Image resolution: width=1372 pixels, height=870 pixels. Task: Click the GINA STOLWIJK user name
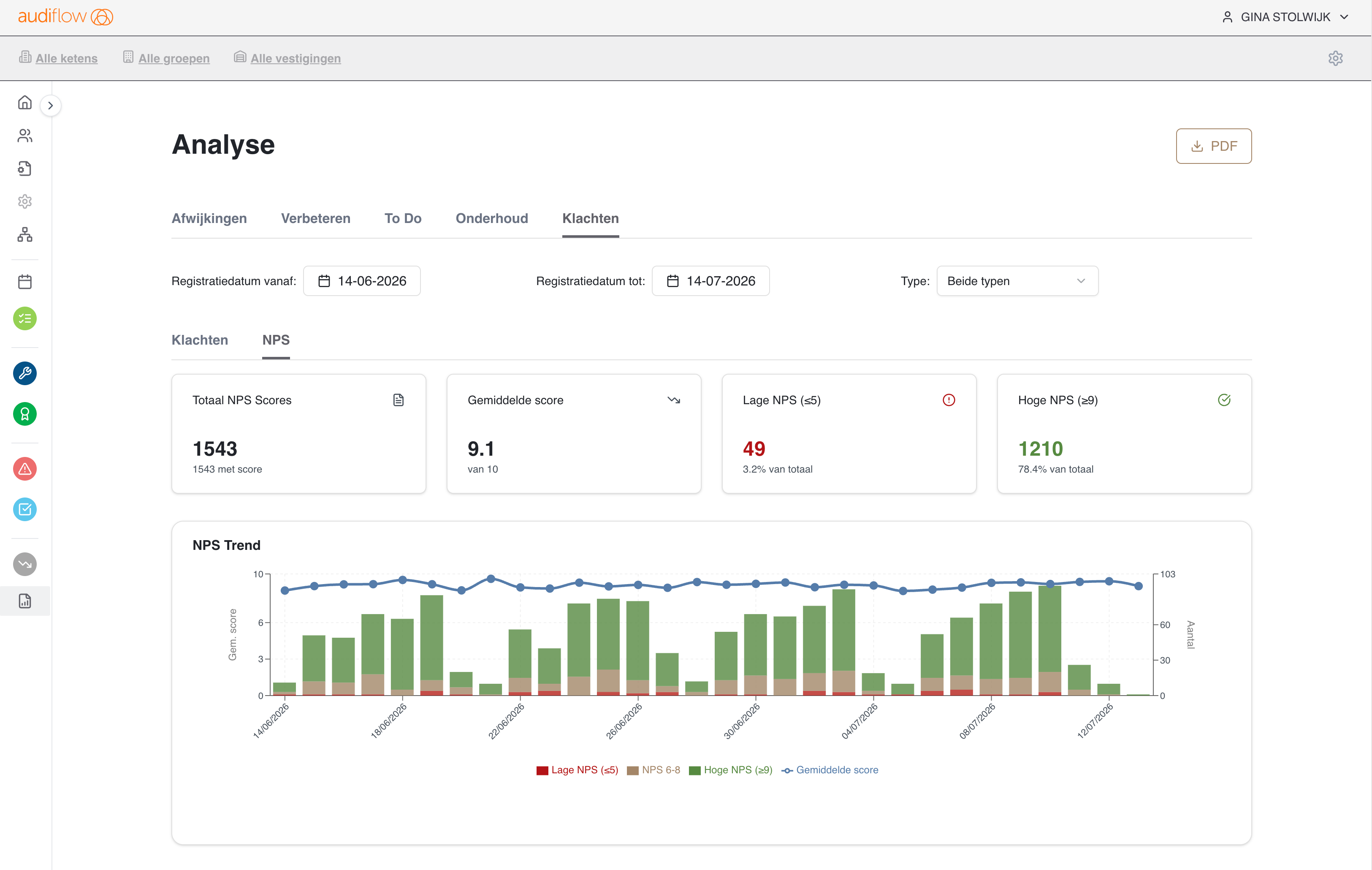click(x=1285, y=17)
